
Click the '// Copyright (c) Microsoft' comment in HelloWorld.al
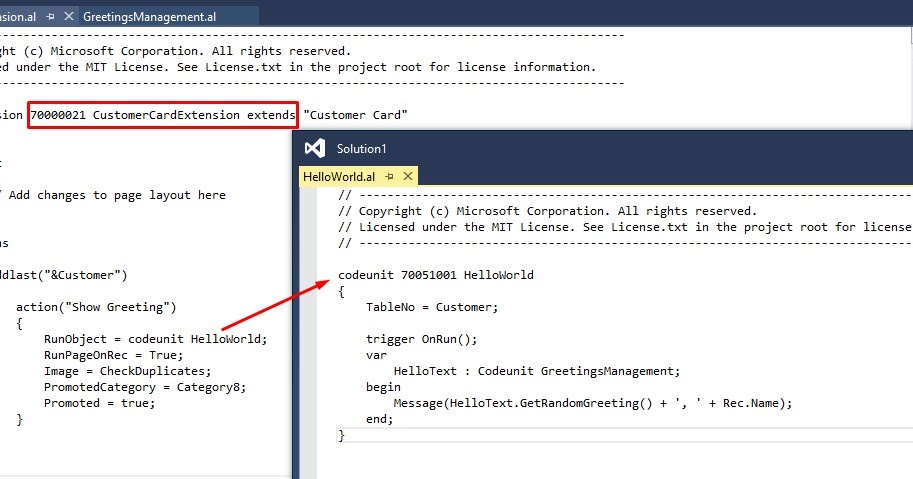[547, 211]
